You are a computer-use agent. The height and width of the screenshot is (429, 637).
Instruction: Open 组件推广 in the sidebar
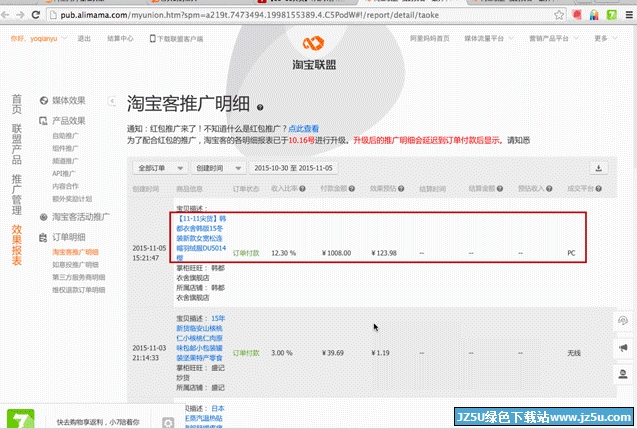pyautogui.click(x=65, y=148)
